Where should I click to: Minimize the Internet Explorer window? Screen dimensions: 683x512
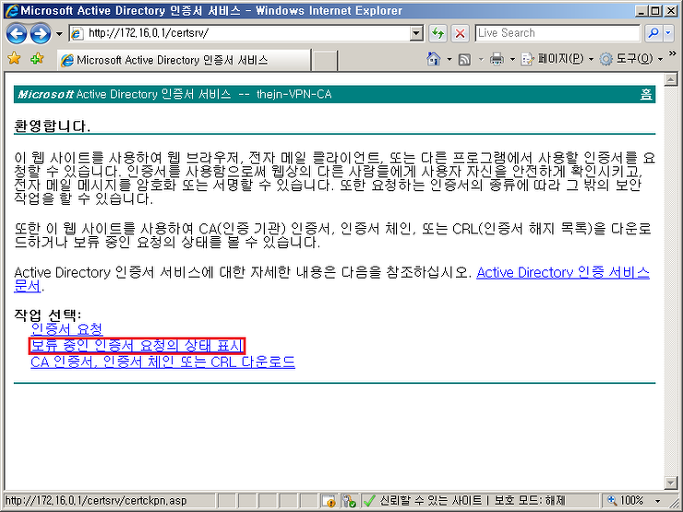tap(641, 11)
